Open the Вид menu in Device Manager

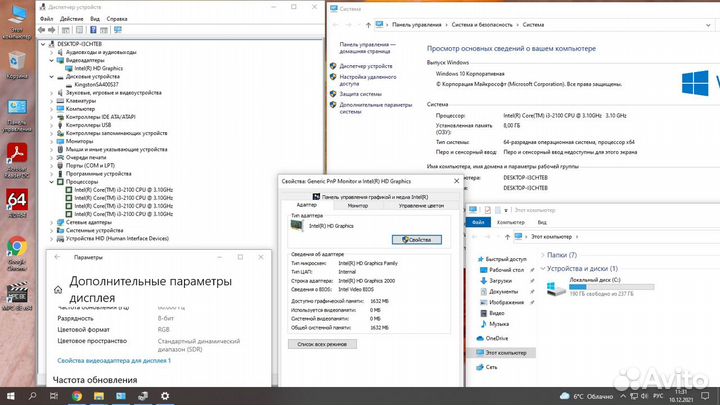pos(95,19)
